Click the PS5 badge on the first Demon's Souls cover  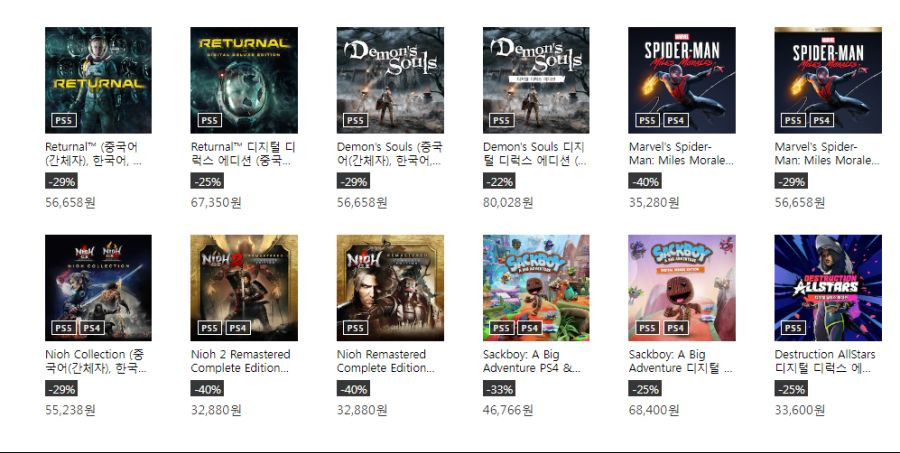coord(355,120)
